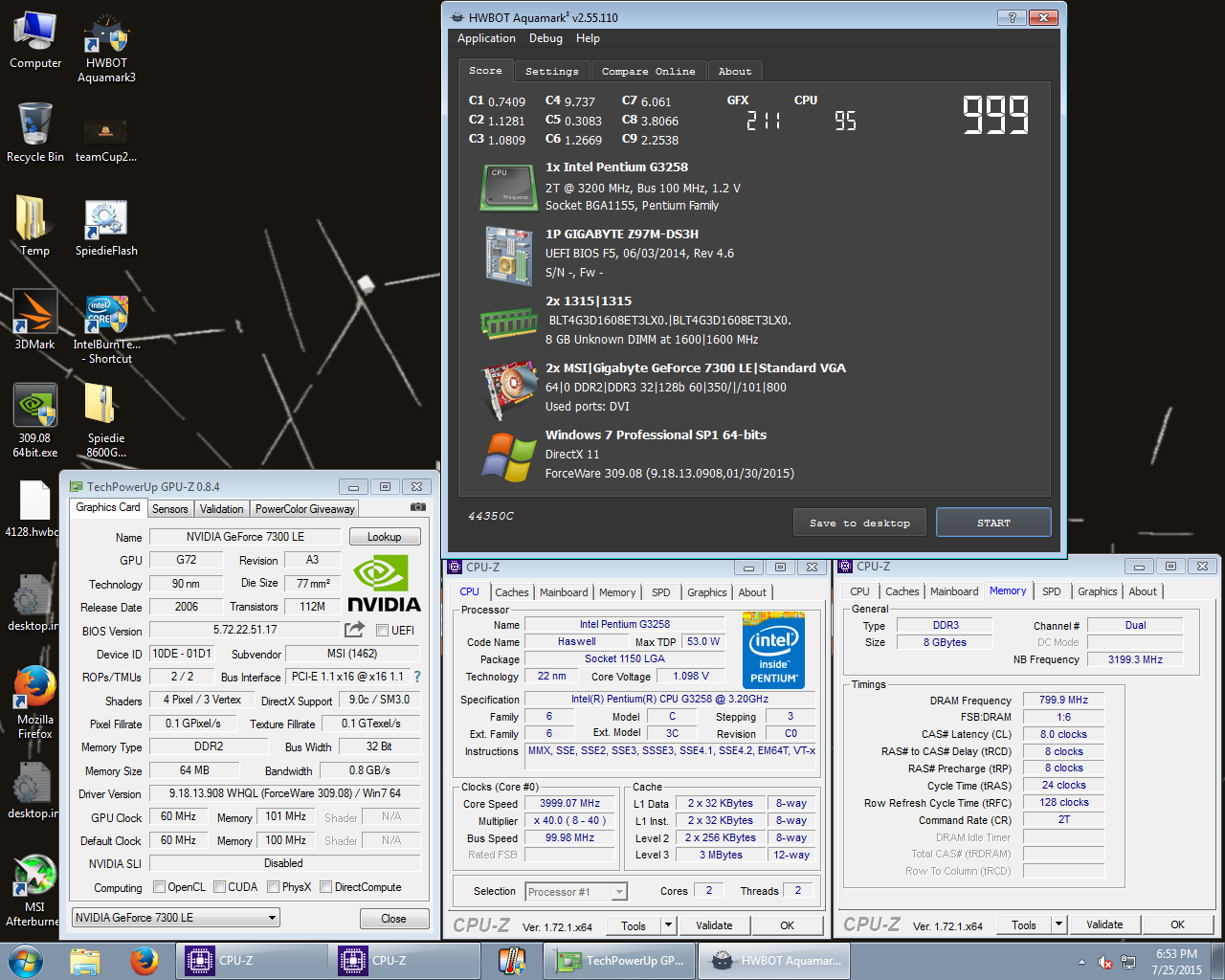Launch MSI Afterburner from desktop
Viewport: 1225px width, 980px height.
[x=35, y=890]
